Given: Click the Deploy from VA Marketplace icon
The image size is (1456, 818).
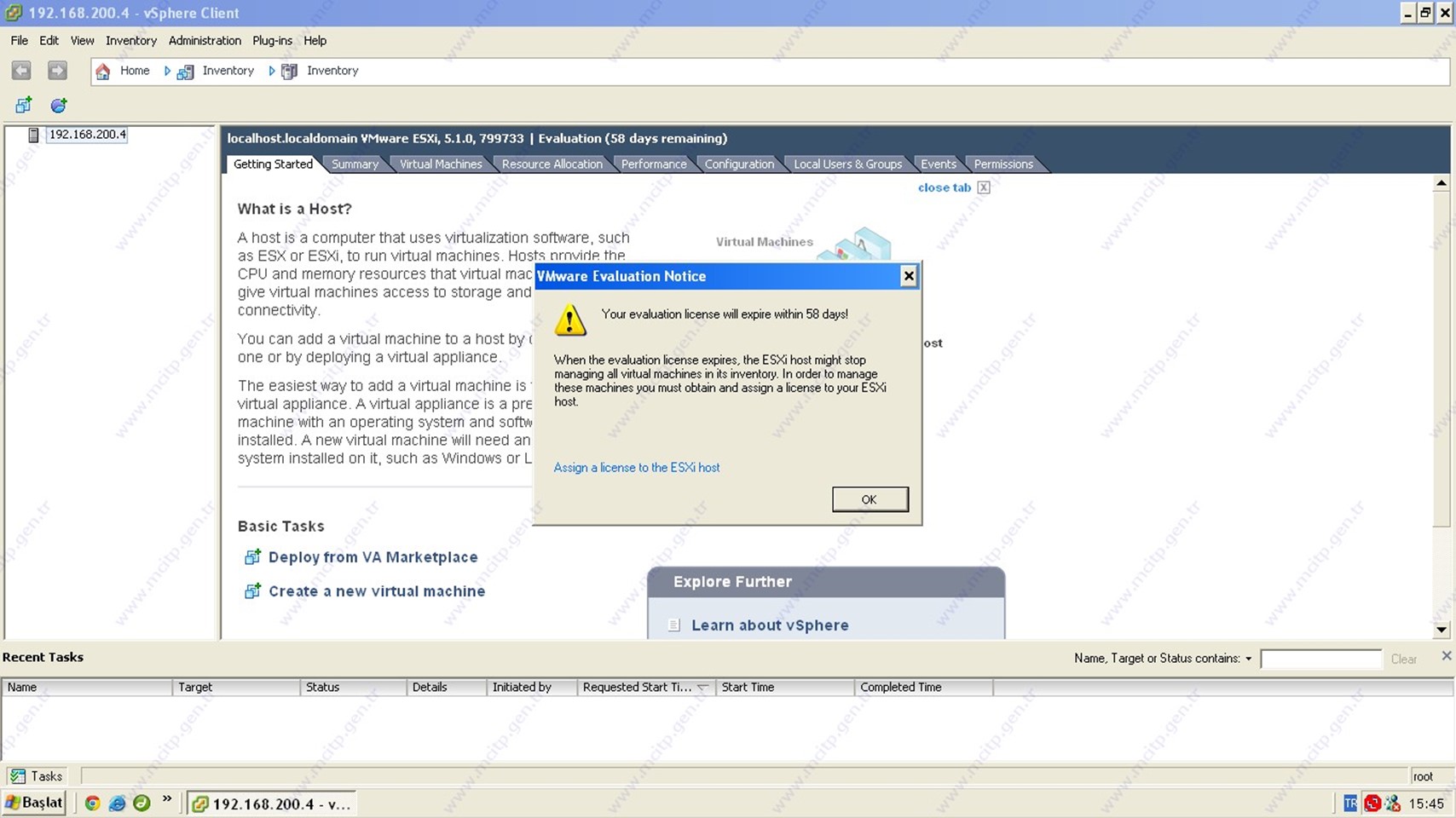Looking at the screenshot, I should [252, 557].
